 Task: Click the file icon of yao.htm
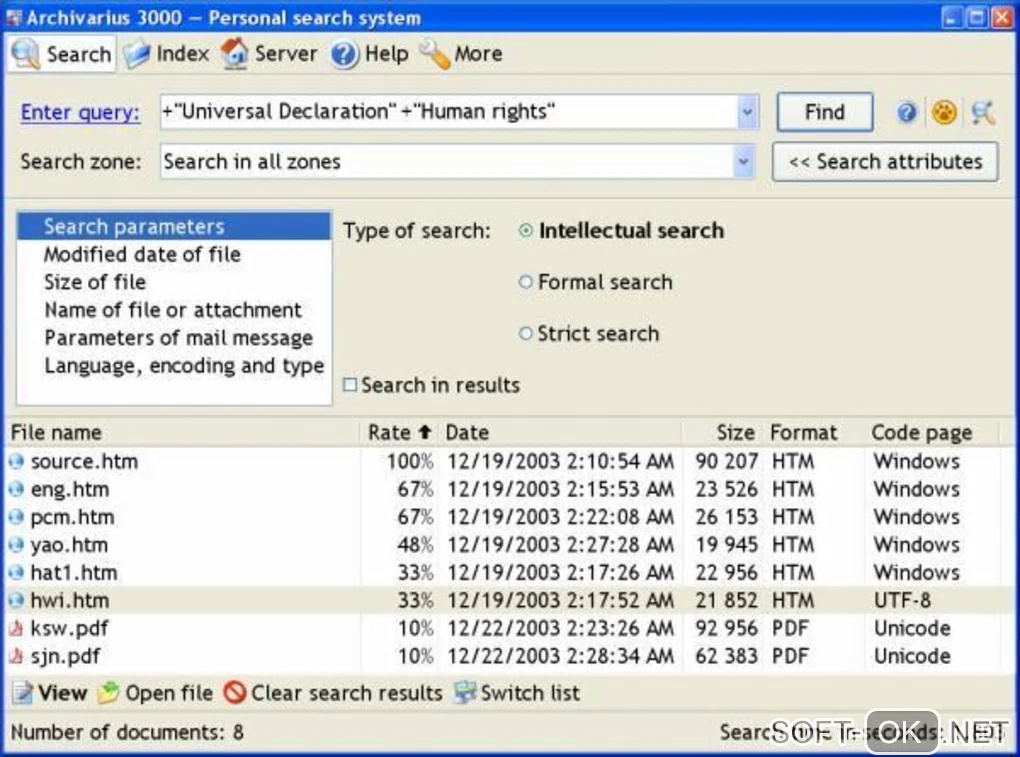pyautogui.click(x=17, y=546)
